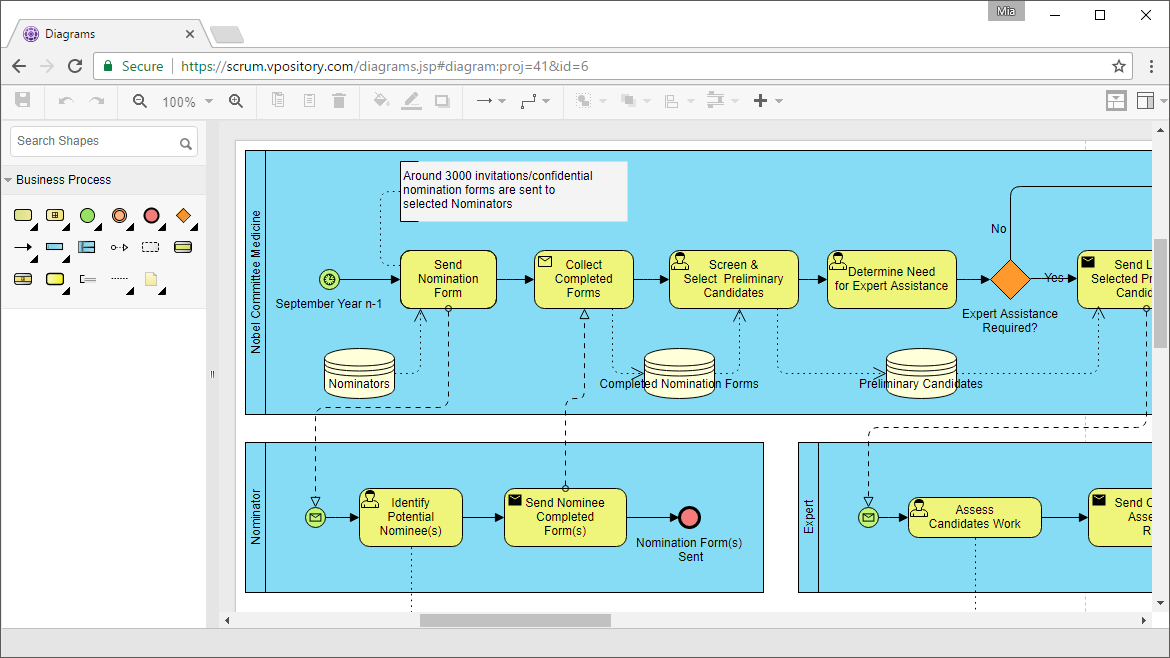Bookmark page with the star icon
Viewport: 1170px width, 658px height.
tap(1119, 66)
